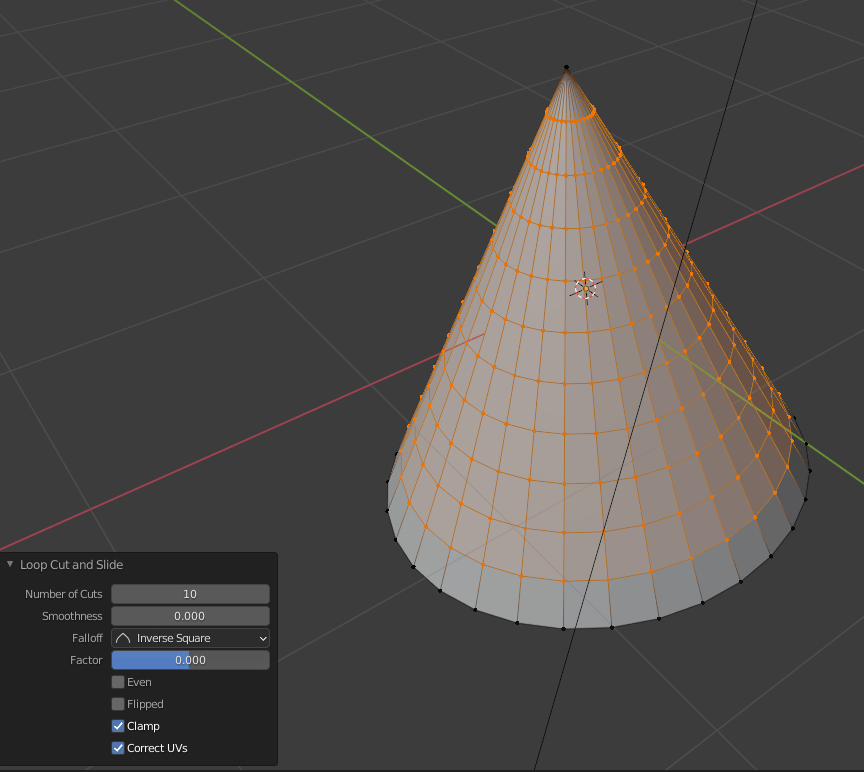Click the 3D cursor on the cone
864x772 pixels.
[x=586, y=288]
